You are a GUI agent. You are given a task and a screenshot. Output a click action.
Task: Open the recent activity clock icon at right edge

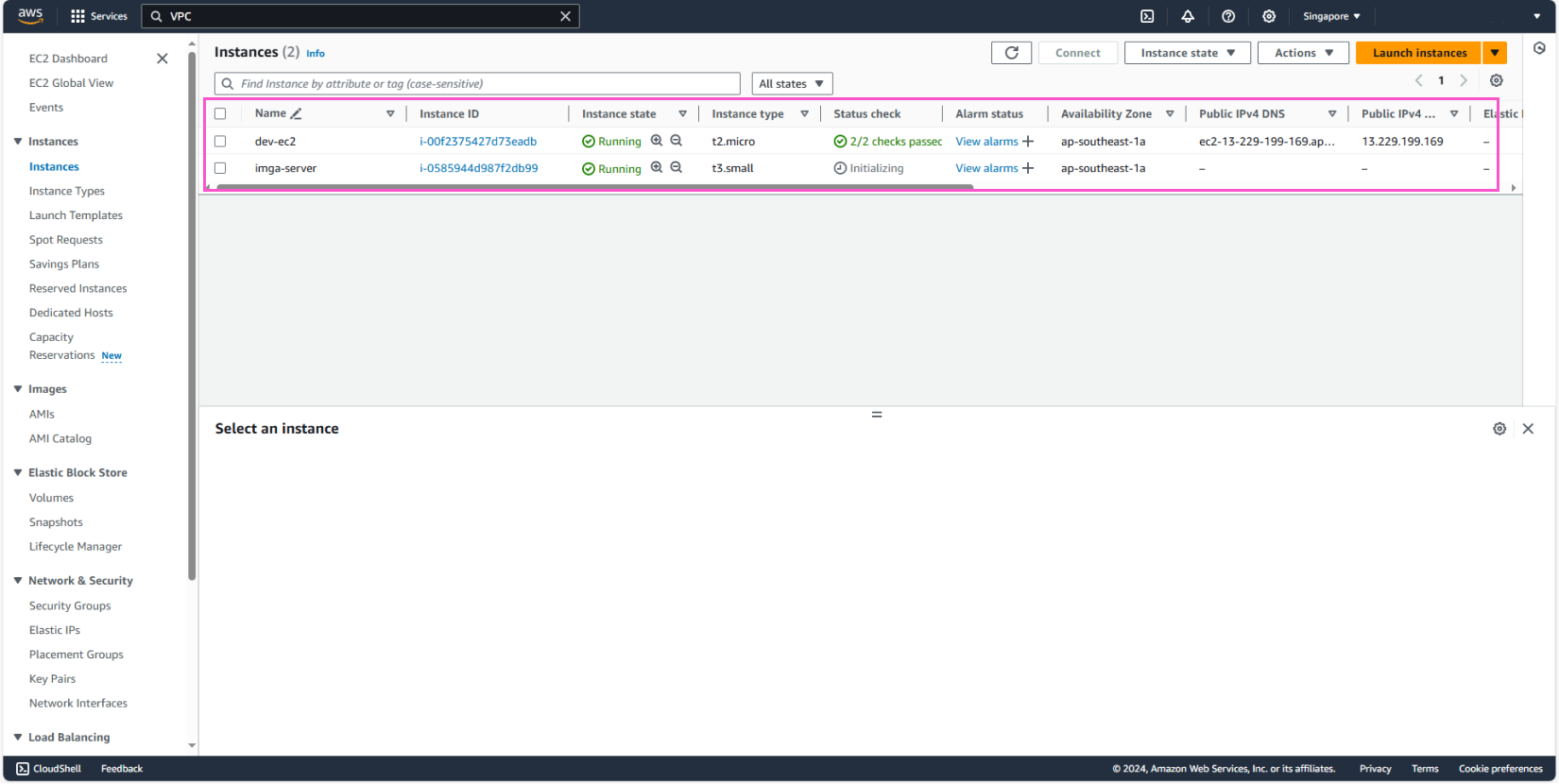[x=1539, y=48]
